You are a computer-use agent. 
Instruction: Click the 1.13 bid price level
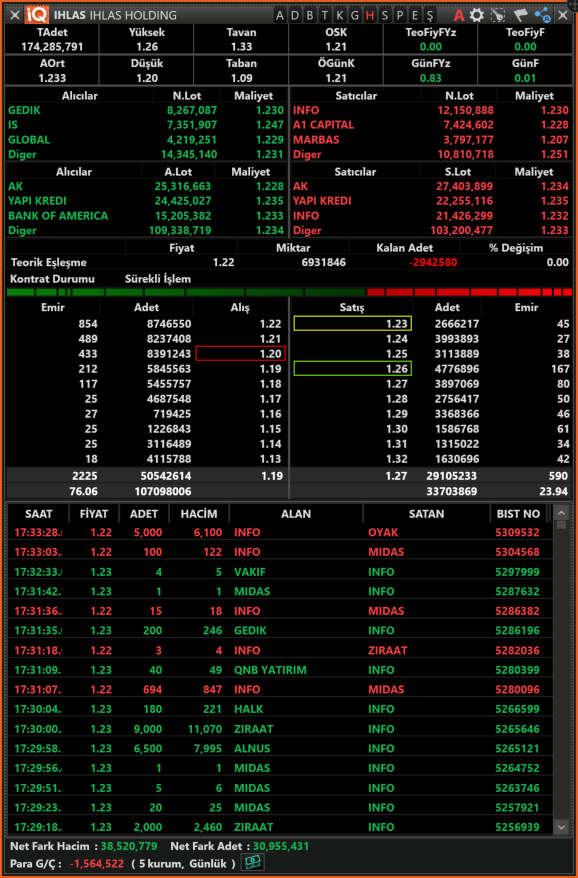pos(271,459)
